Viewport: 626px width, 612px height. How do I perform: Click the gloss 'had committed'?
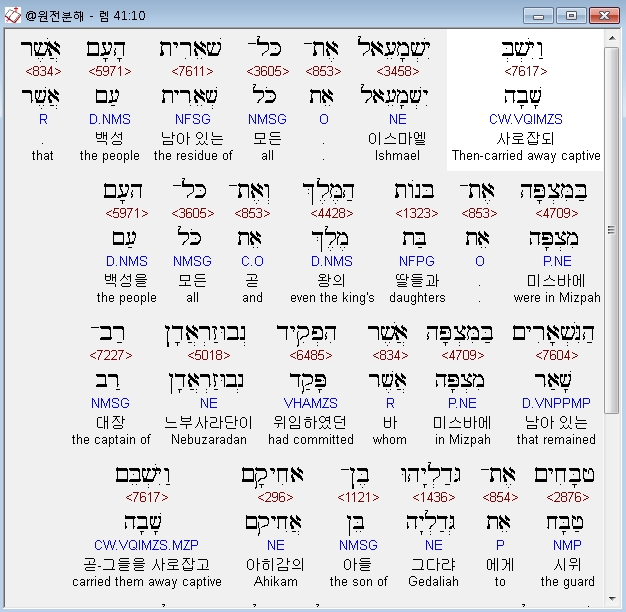click(311, 440)
